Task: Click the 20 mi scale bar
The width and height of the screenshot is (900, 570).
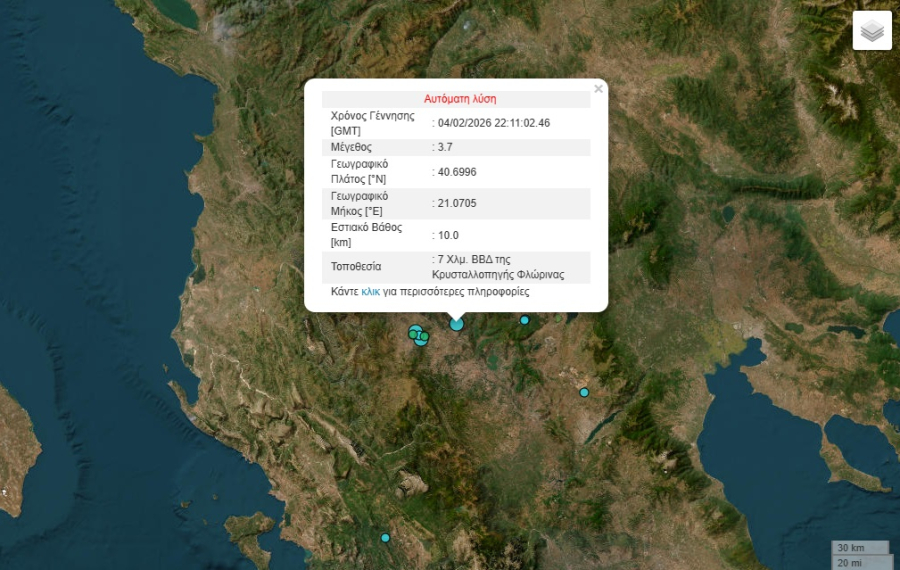Action: 854,562
